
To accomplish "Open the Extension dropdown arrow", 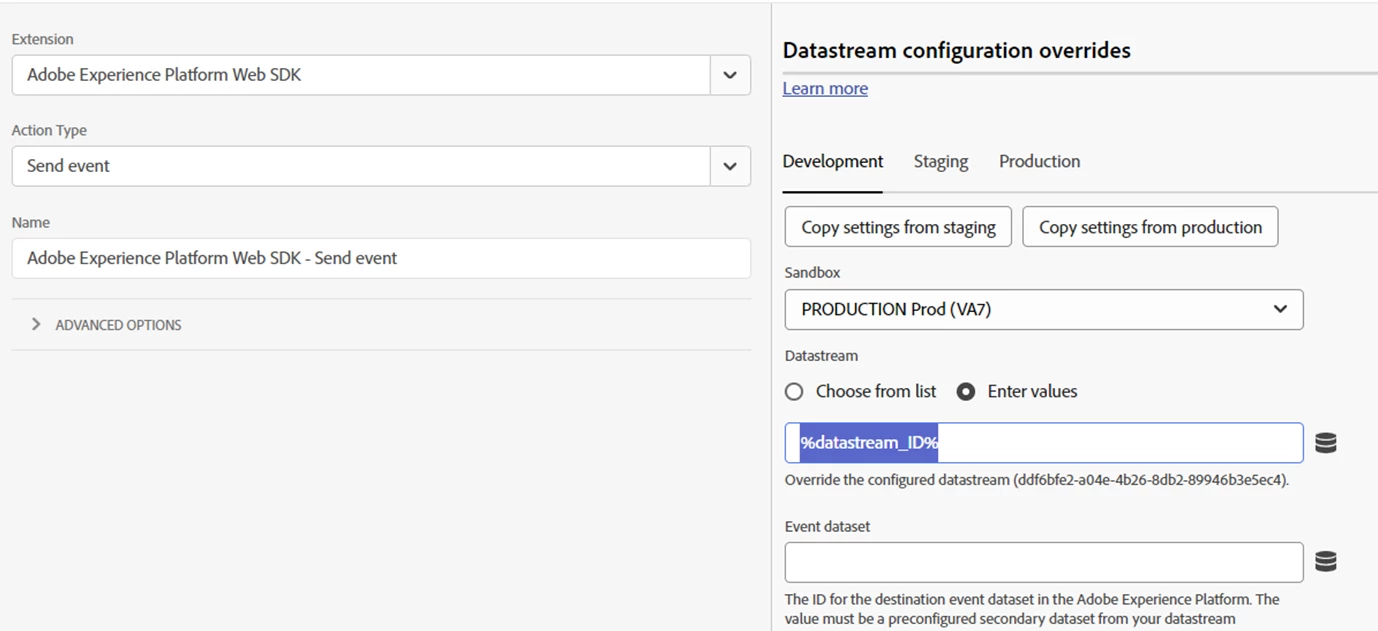I will tap(730, 75).
